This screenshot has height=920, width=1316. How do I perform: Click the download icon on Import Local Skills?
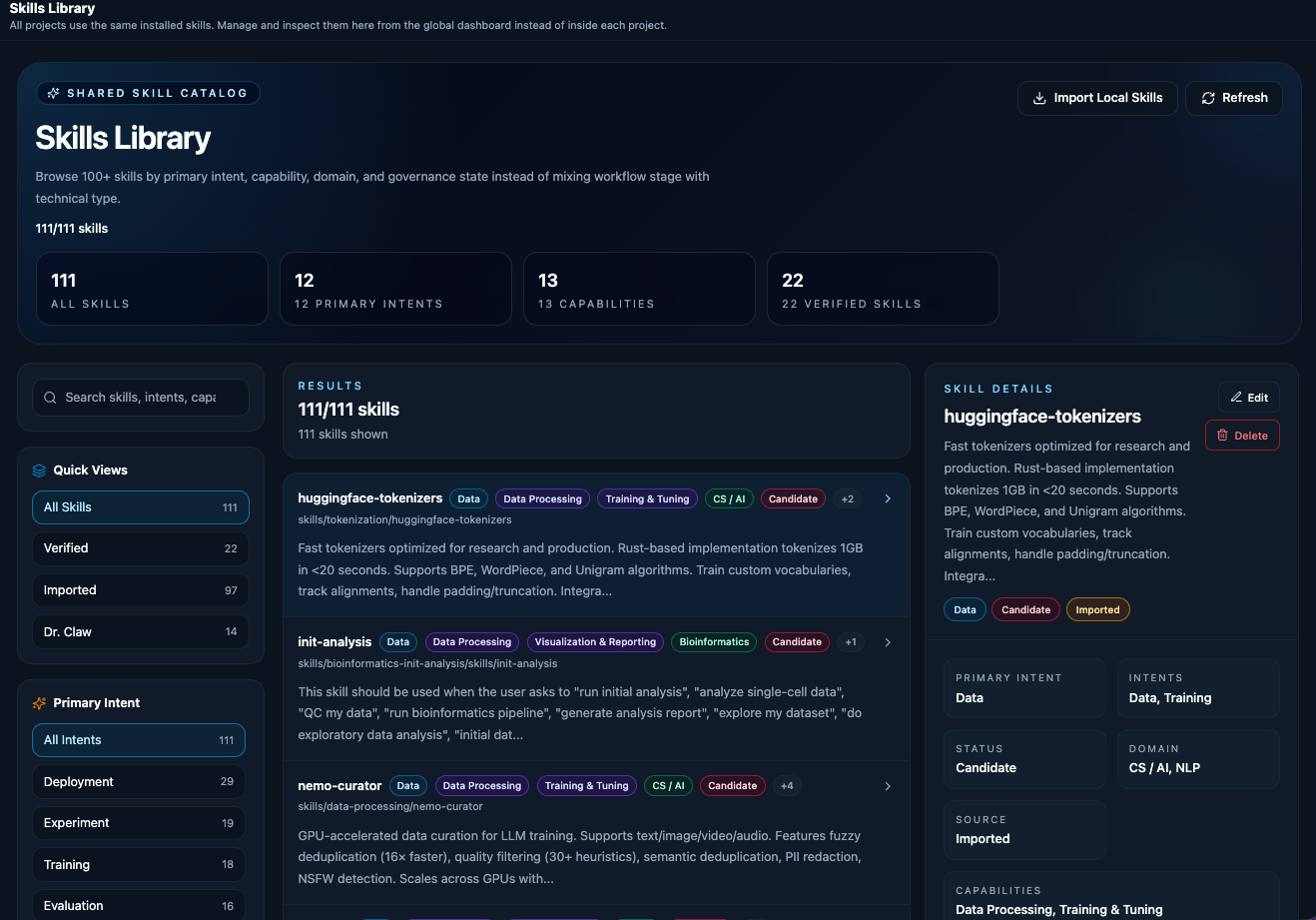[x=1040, y=98]
